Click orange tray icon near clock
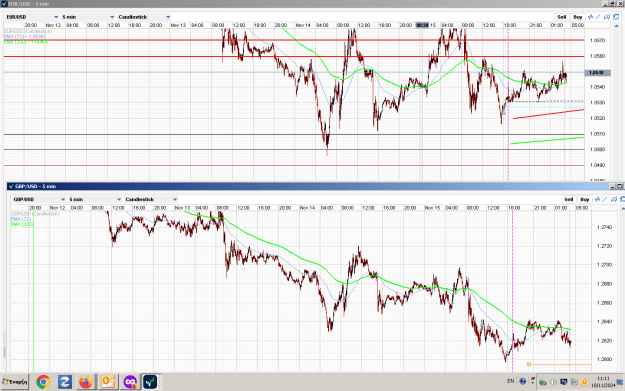 pos(584,382)
